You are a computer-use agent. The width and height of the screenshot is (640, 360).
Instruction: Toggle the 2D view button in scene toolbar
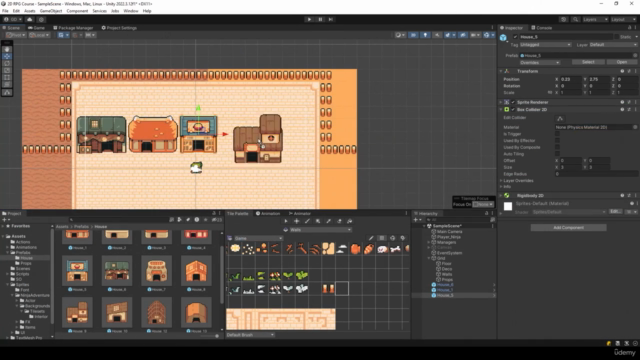[413, 35]
